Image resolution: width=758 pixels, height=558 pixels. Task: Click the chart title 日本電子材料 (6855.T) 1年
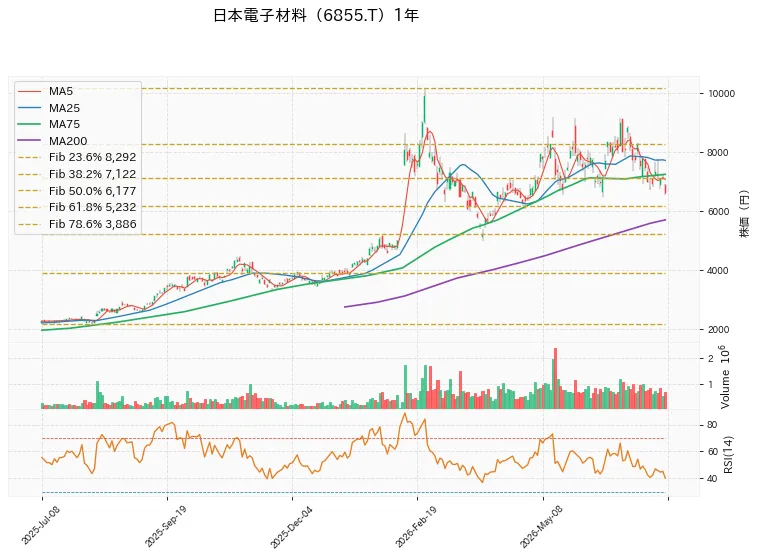point(316,15)
